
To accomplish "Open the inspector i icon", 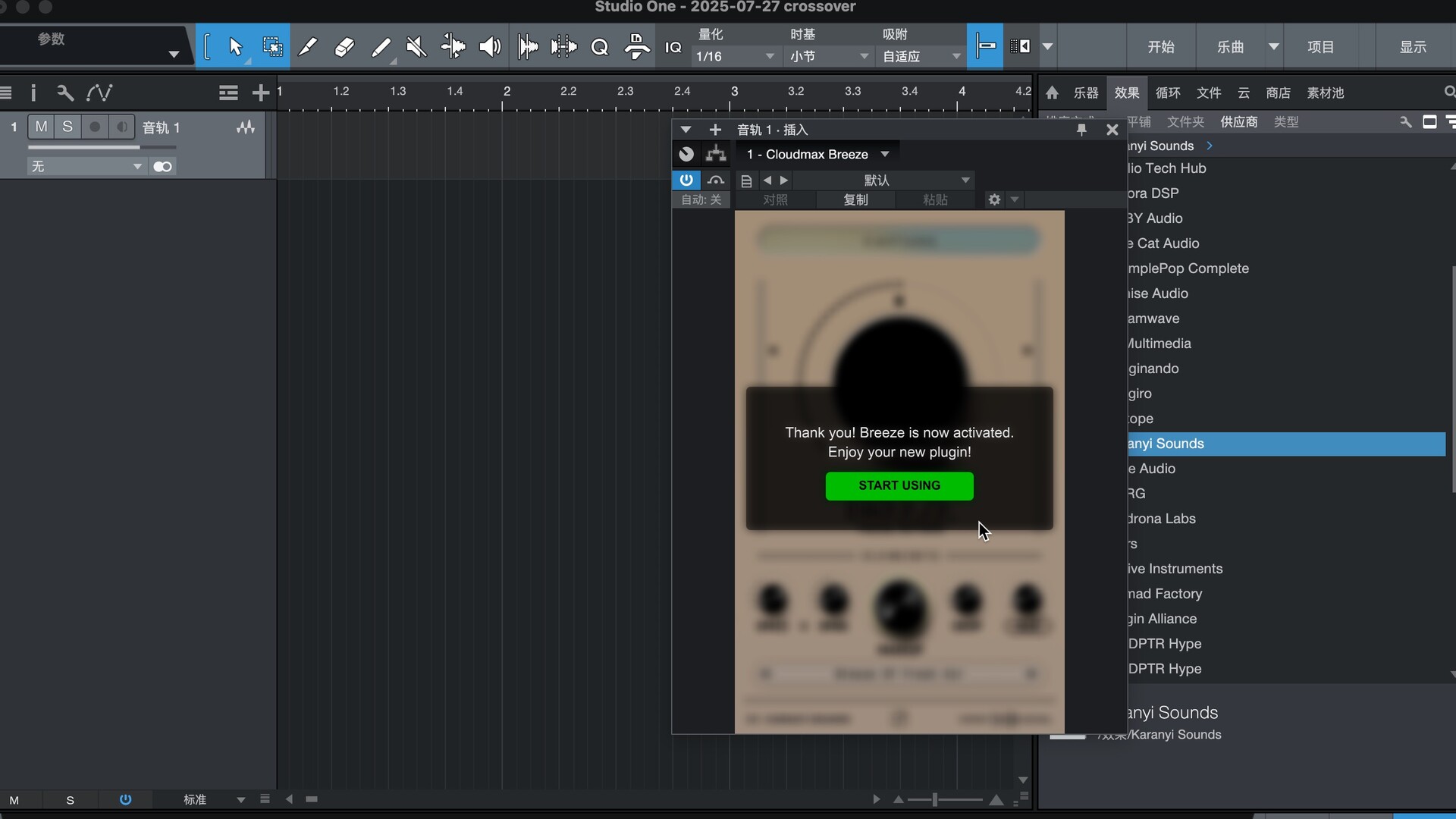I will click(33, 93).
